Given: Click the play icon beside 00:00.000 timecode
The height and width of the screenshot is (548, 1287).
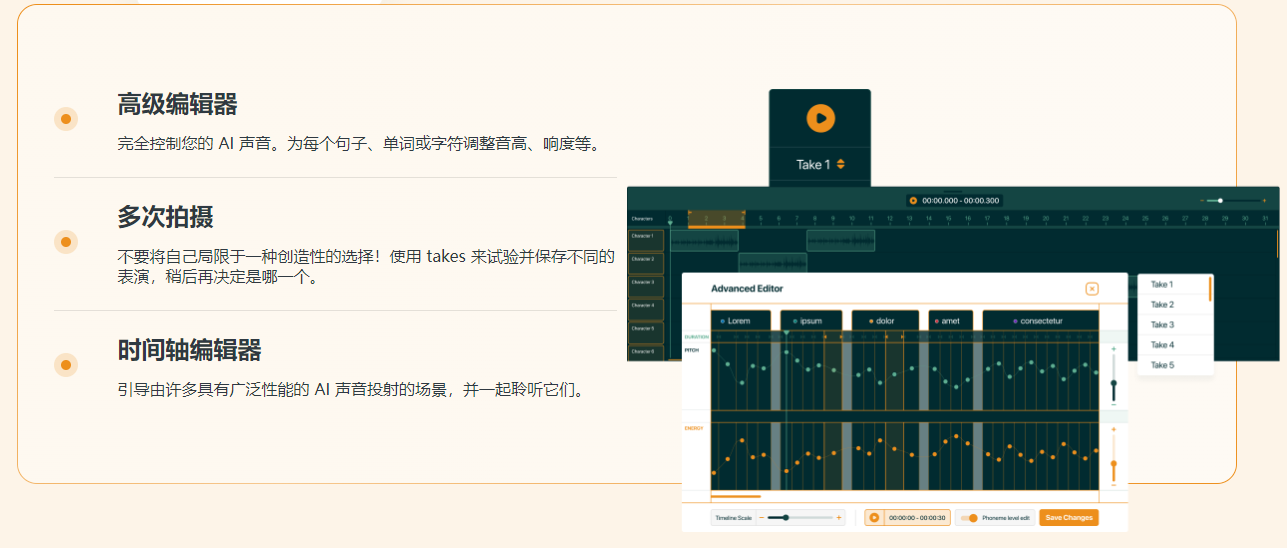Looking at the screenshot, I should [913, 201].
